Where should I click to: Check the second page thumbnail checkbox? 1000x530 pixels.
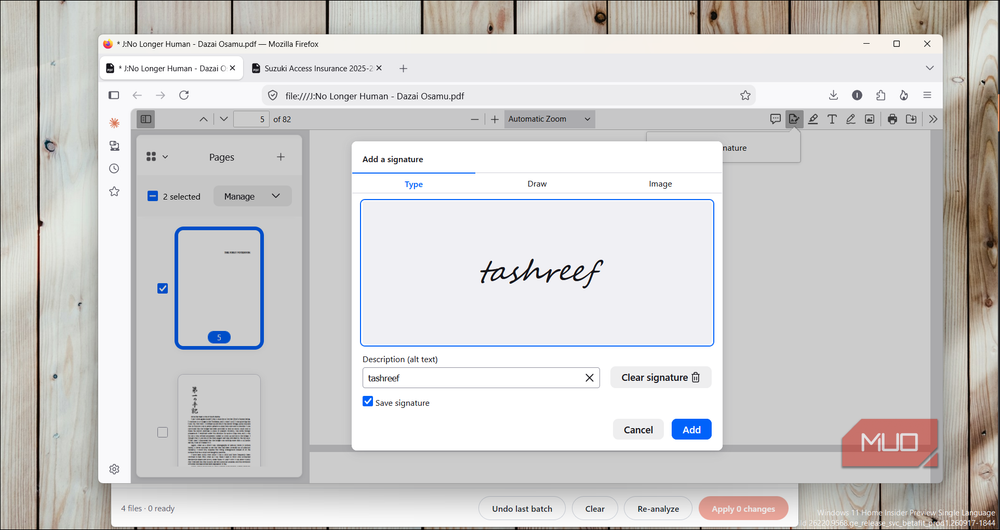163,432
